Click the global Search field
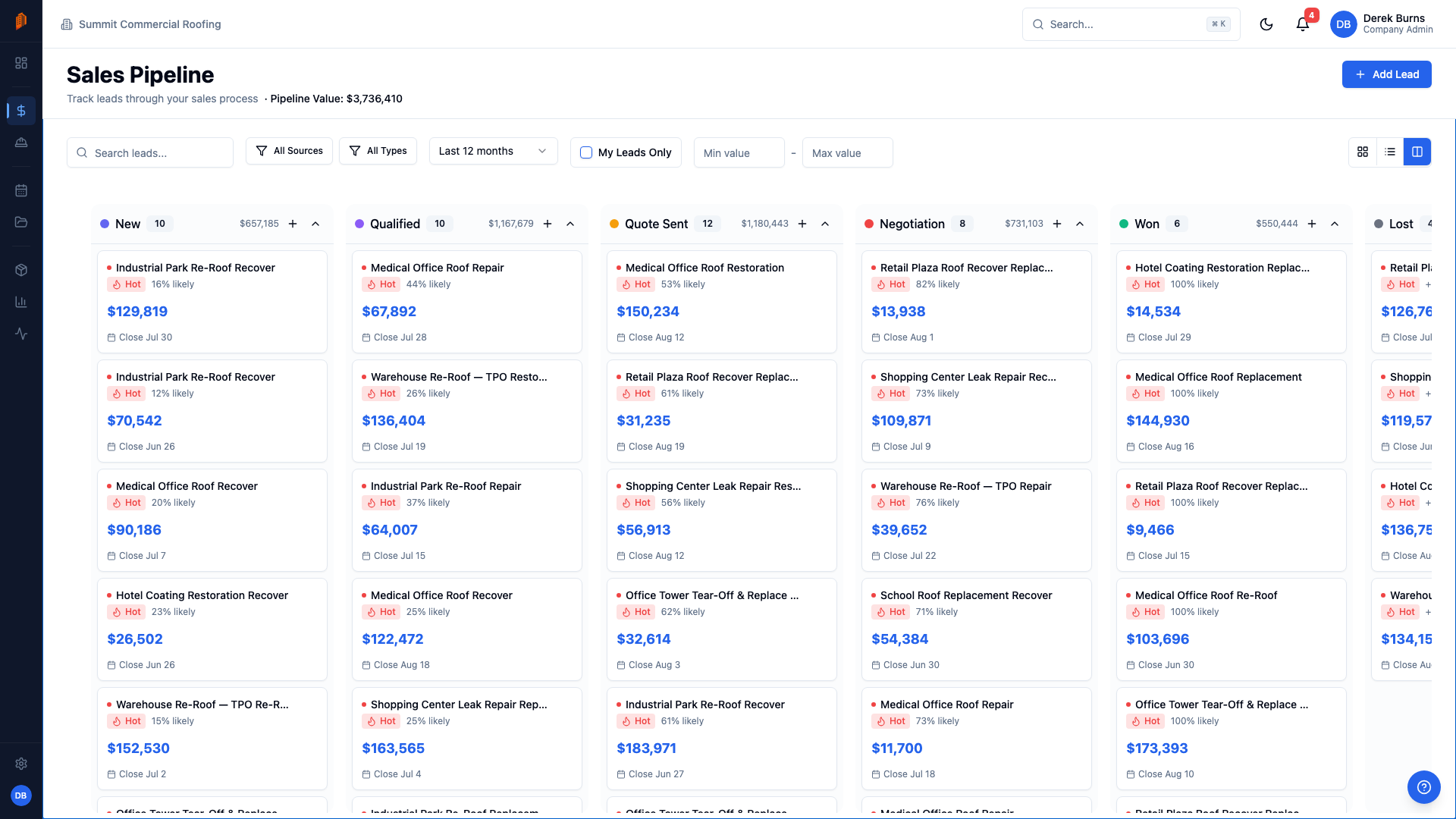 pyautogui.click(x=1131, y=24)
